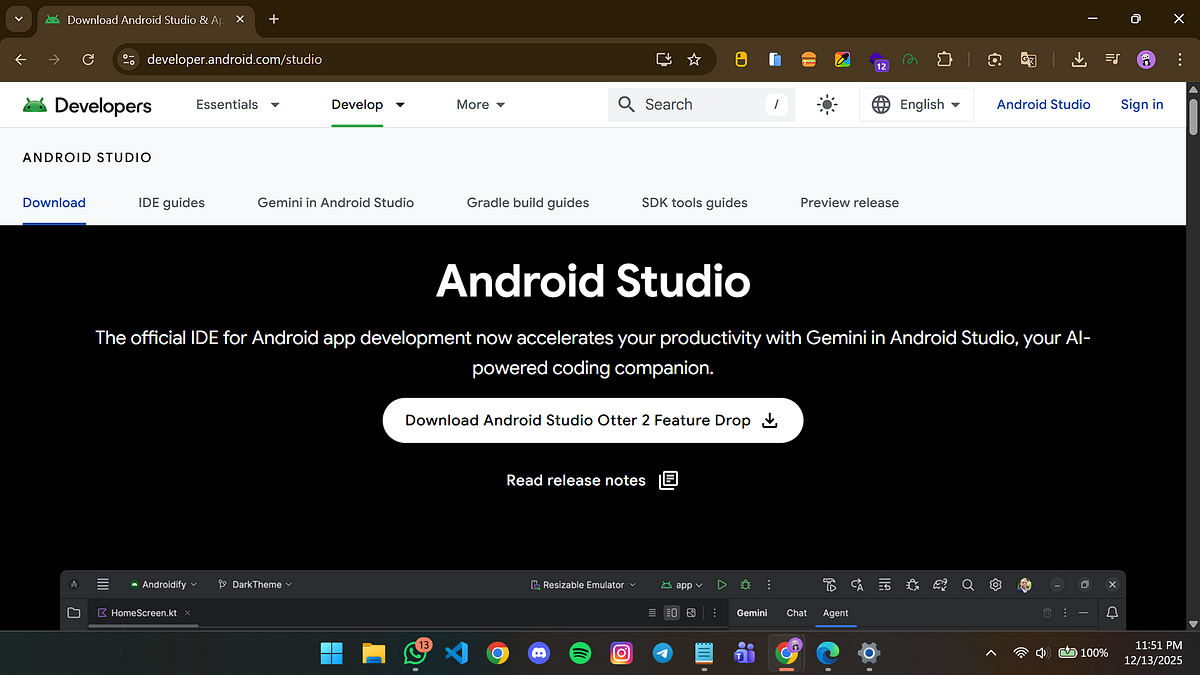Open the media controls icon
The width and height of the screenshot is (1200, 675).
pos(1112,59)
